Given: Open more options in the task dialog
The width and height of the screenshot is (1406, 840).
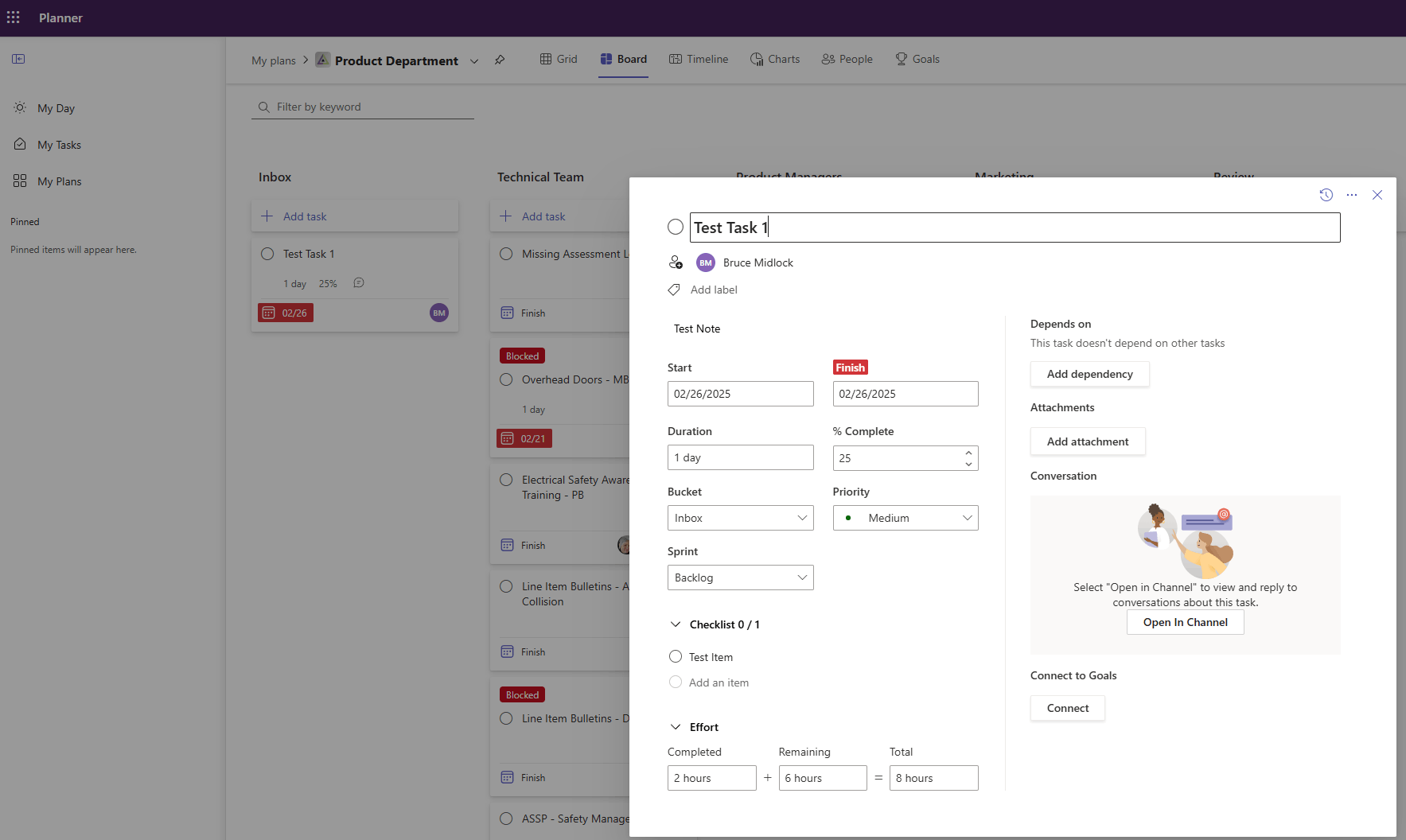Looking at the screenshot, I should point(1352,195).
